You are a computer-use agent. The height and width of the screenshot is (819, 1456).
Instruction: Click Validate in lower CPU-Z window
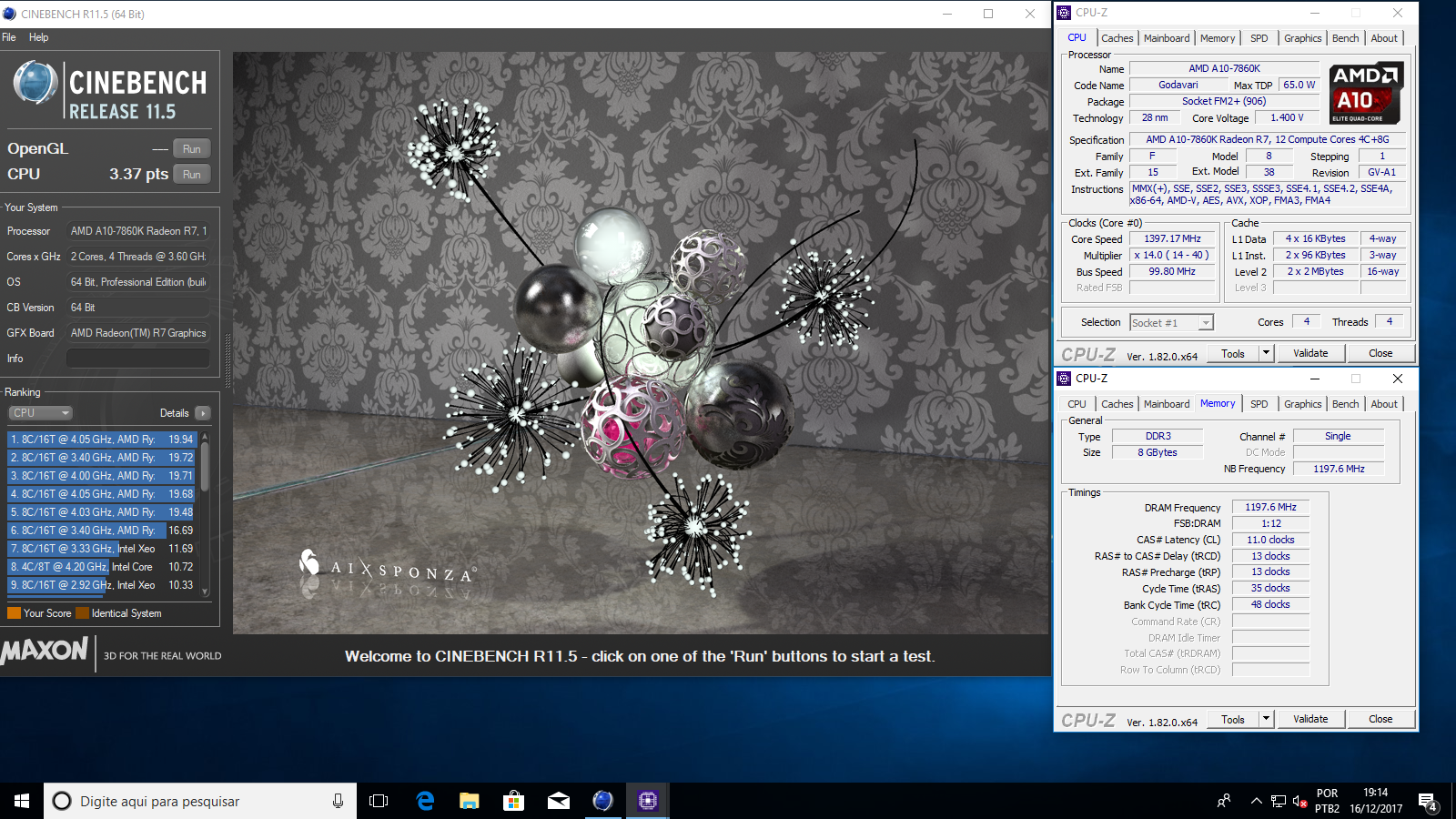click(x=1310, y=720)
